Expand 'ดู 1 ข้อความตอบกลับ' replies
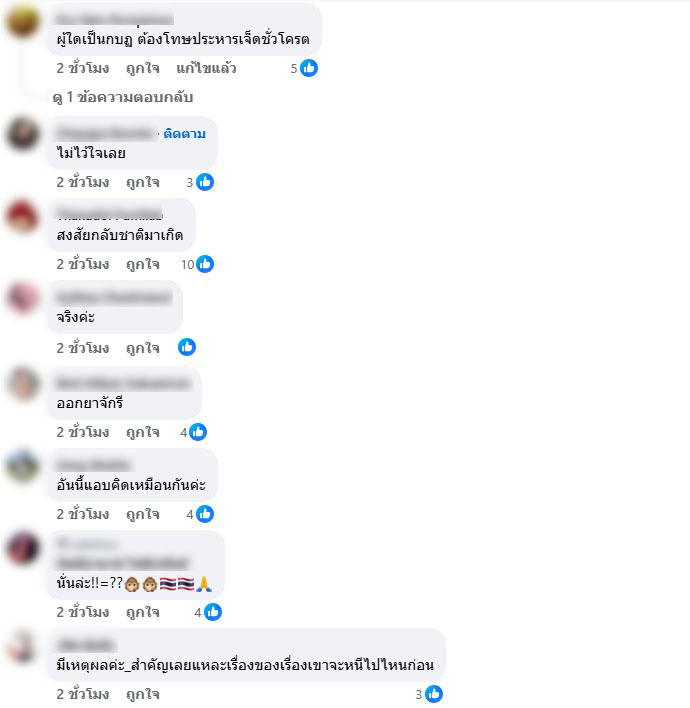690x708 pixels. 123,97
